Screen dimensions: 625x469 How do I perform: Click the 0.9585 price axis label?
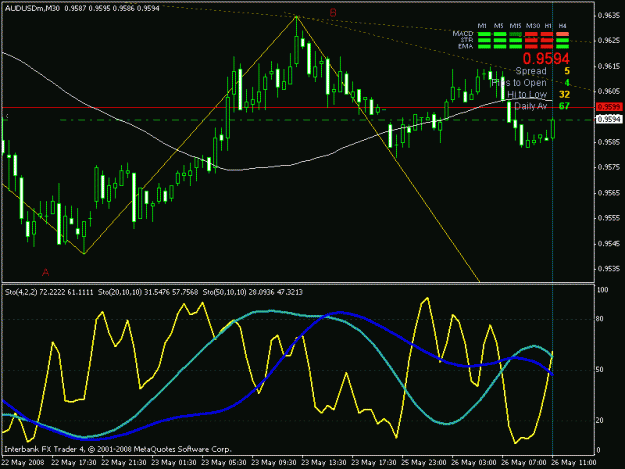[x=609, y=142]
